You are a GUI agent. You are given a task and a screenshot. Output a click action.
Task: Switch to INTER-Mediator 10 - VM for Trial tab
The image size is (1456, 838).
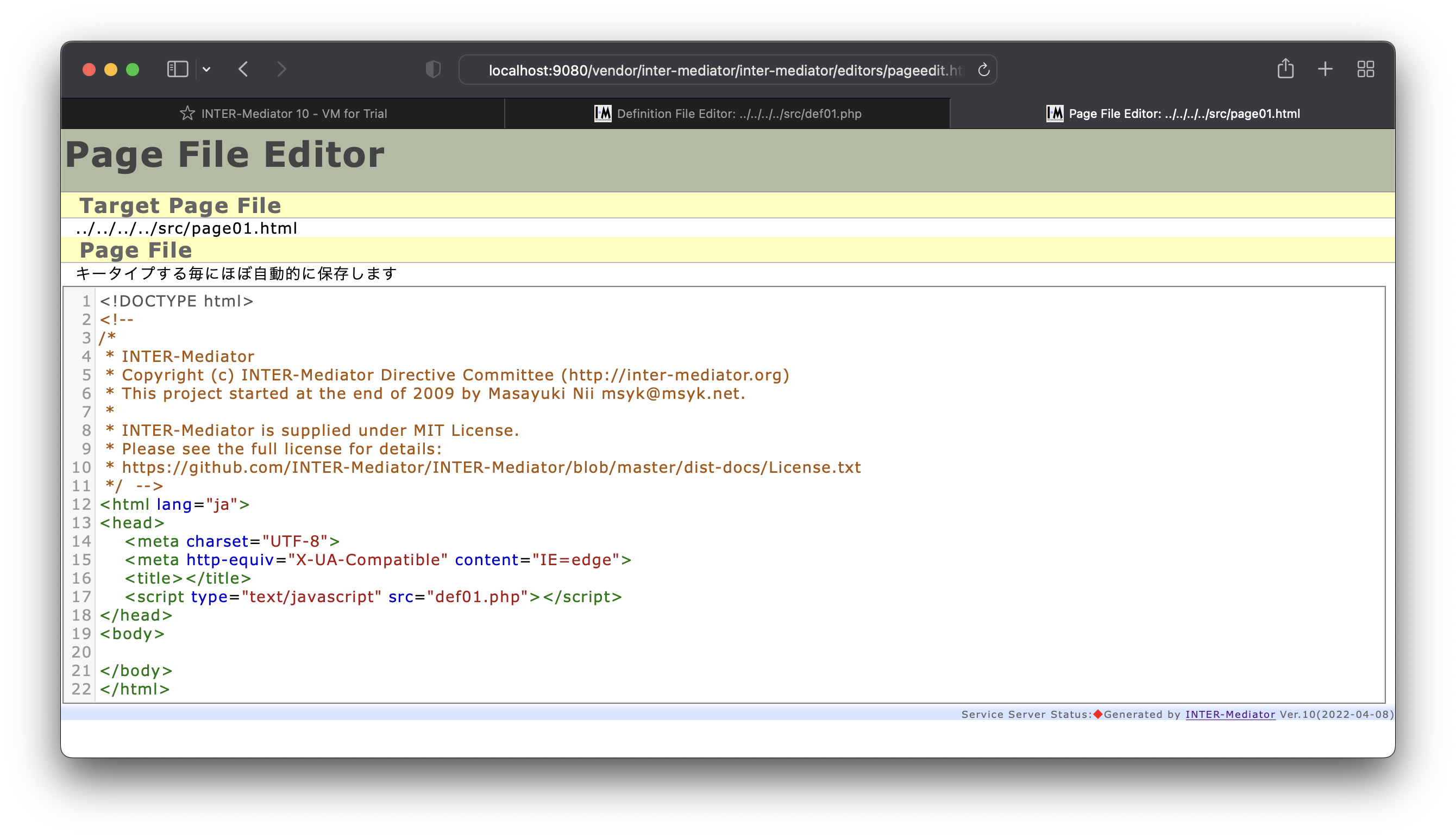pos(283,114)
